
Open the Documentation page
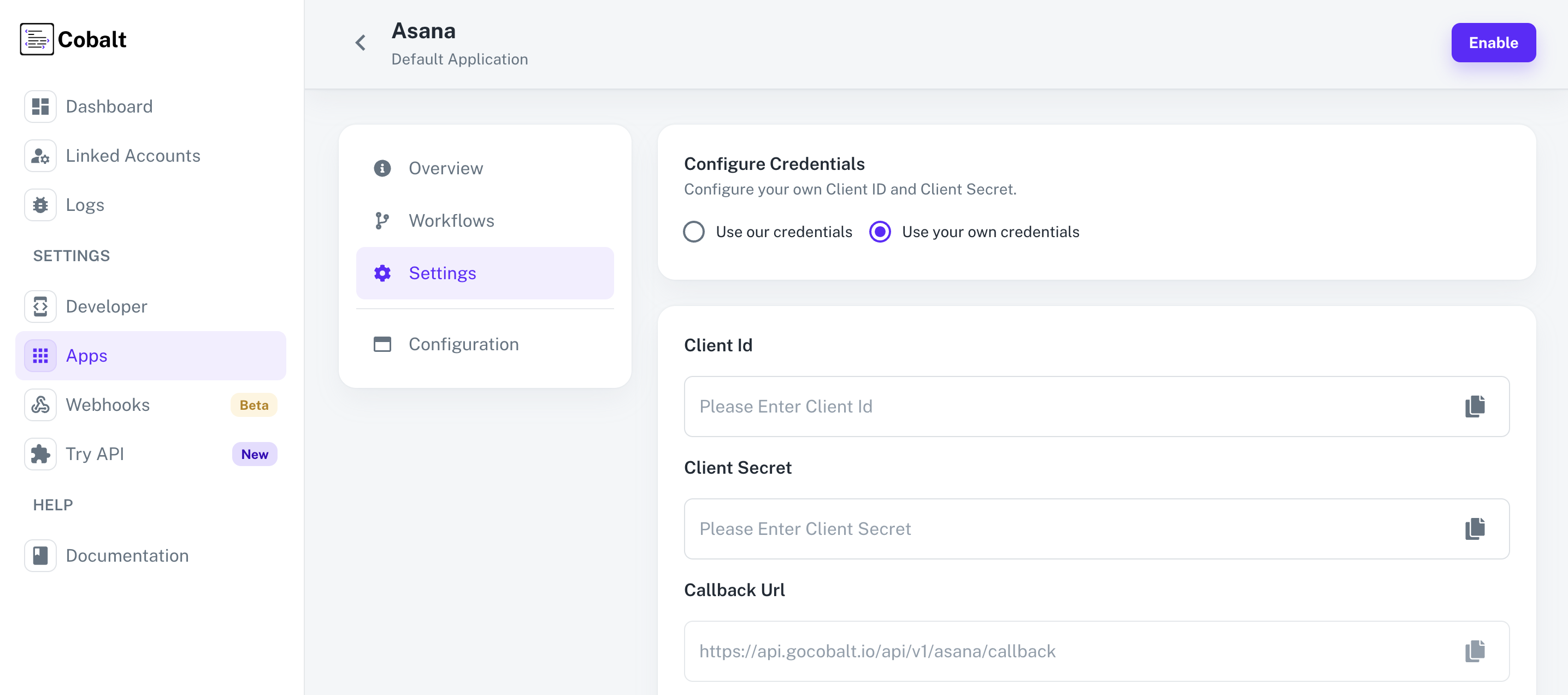(127, 555)
